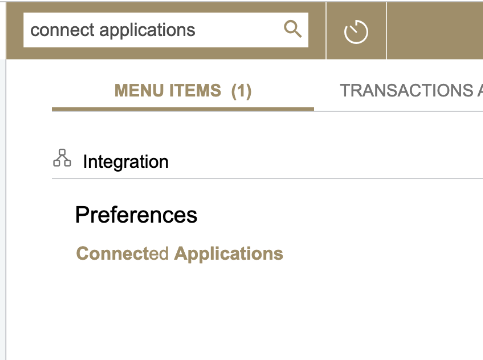483x360 pixels.
Task: Click the word 'Applications' in the results link
Action: tap(229, 254)
